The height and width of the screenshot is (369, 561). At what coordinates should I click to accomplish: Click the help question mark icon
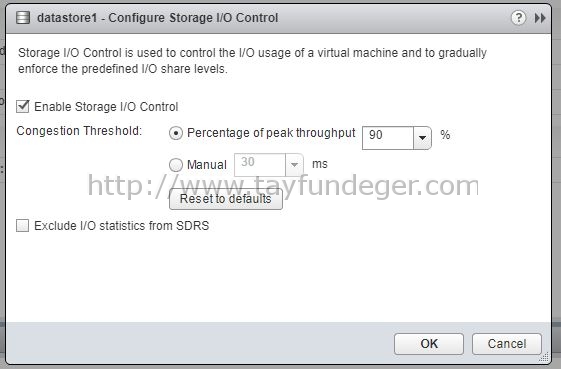[x=518, y=17]
